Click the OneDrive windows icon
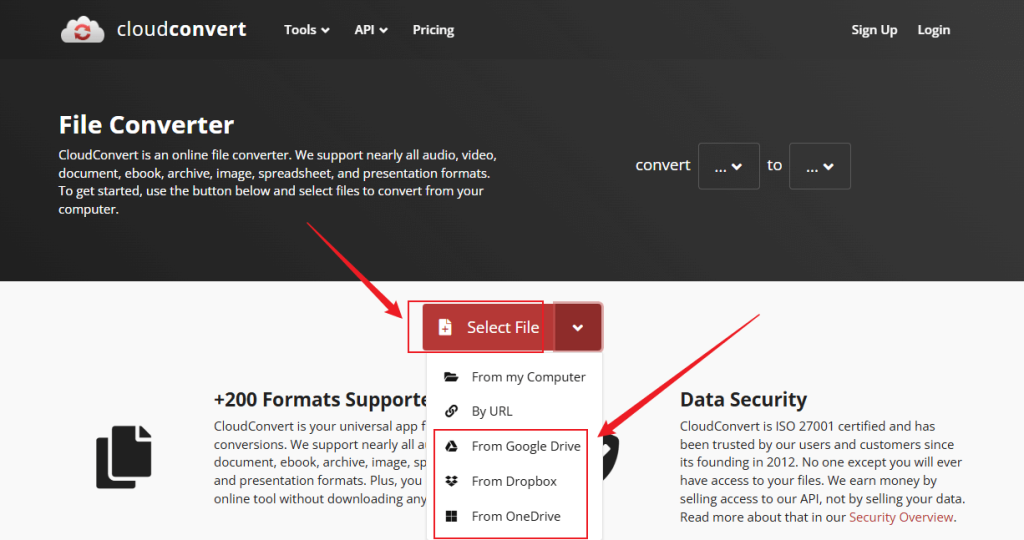This screenshot has height=540, width=1024. [x=451, y=516]
